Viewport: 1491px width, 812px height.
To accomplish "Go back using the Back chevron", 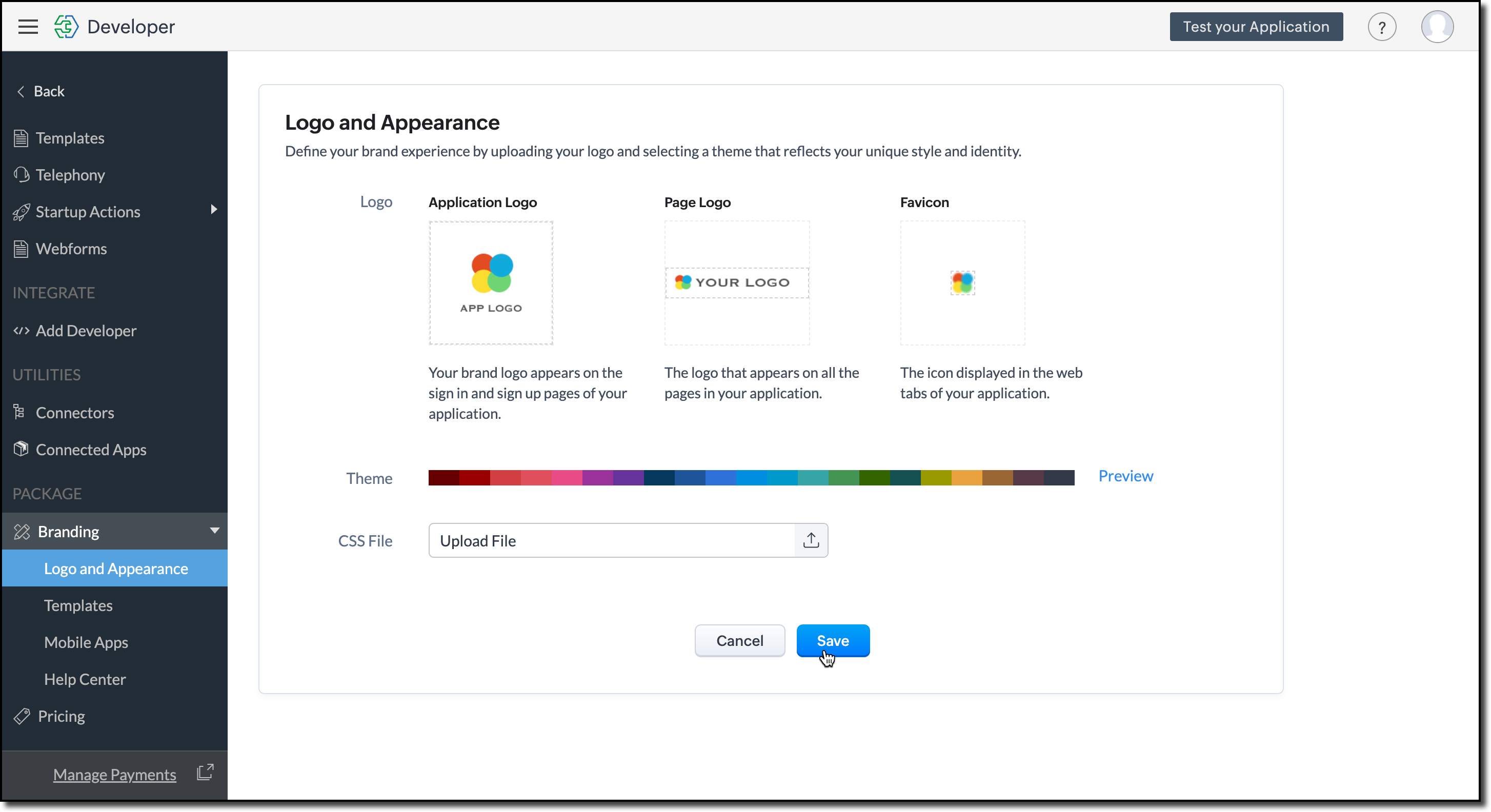I will [x=21, y=91].
